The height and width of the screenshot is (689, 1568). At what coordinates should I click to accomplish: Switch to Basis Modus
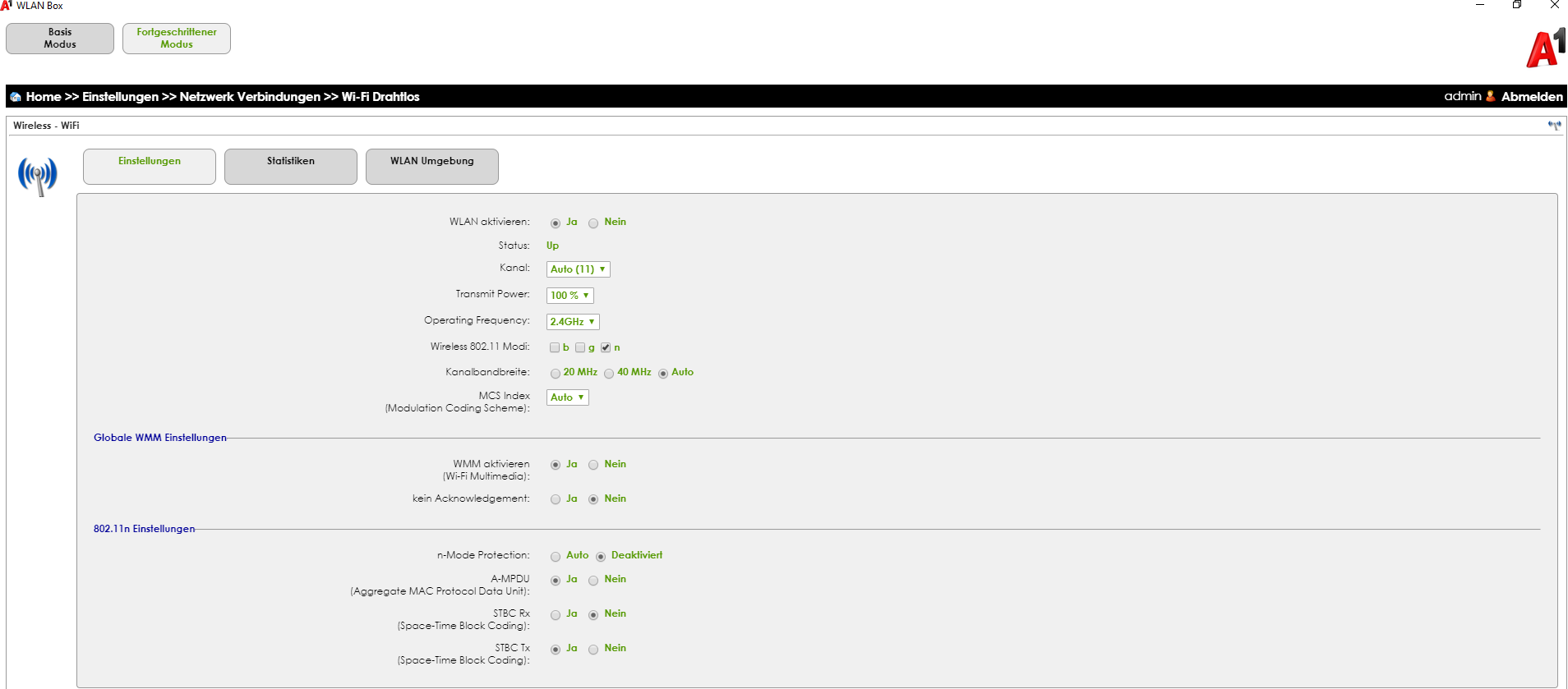pyautogui.click(x=60, y=39)
